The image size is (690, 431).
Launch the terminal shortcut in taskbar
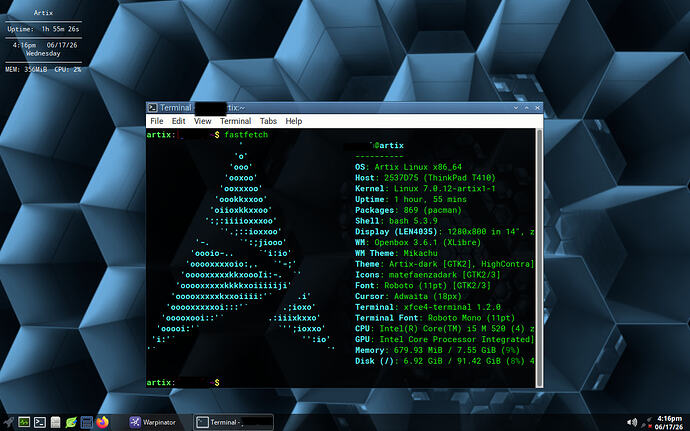tap(40, 422)
